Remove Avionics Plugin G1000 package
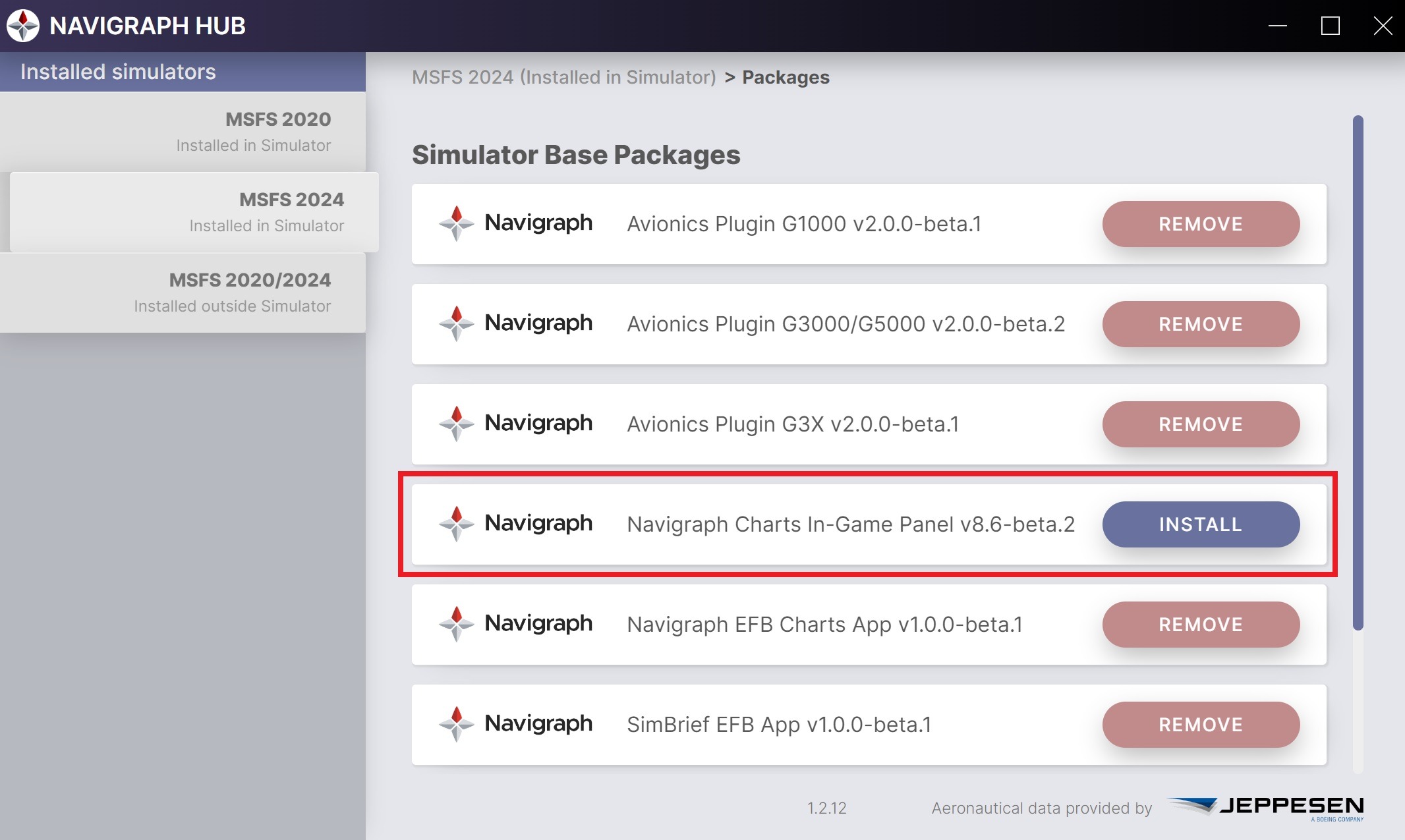 click(x=1201, y=224)
